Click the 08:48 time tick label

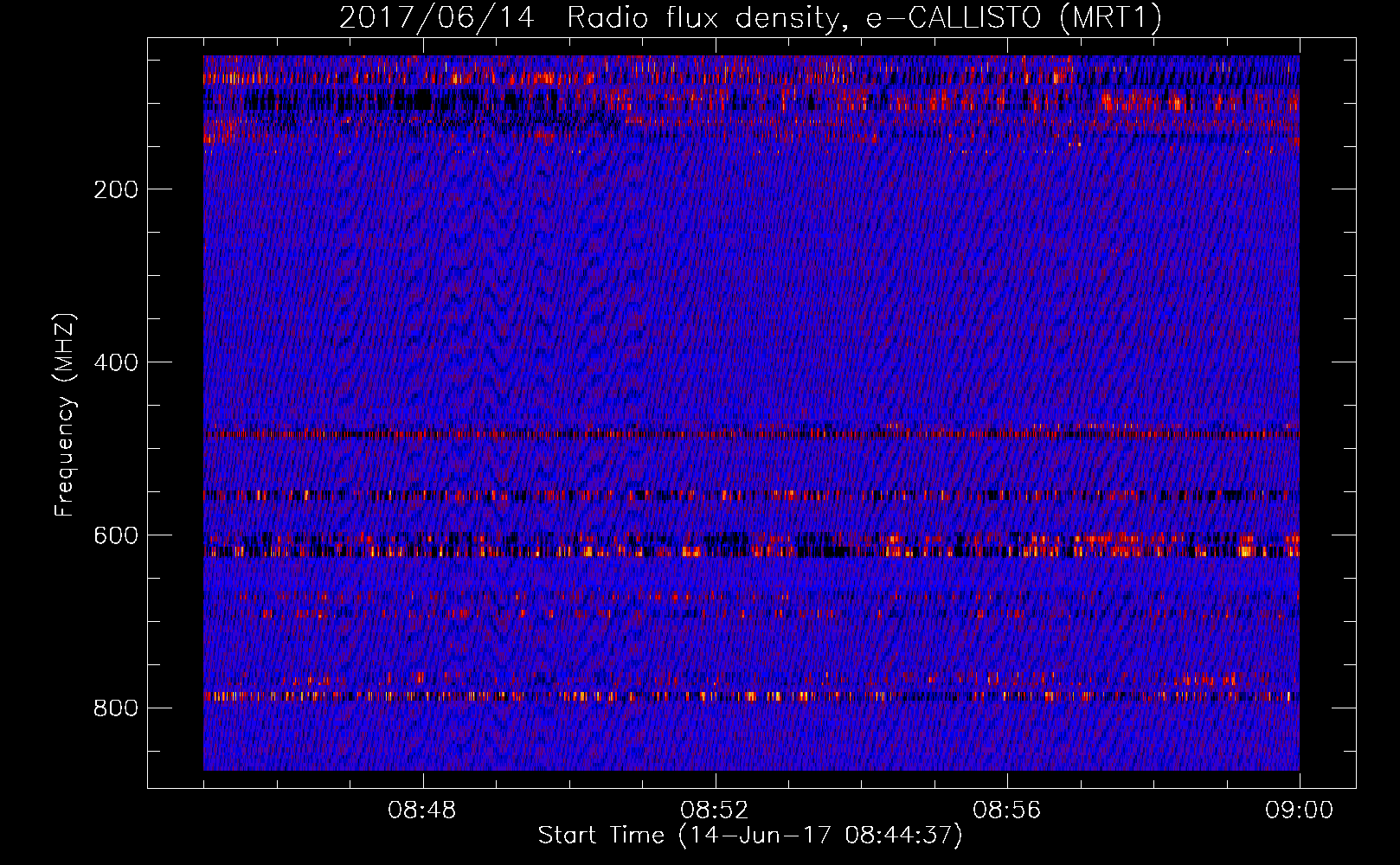click(422, 811)
